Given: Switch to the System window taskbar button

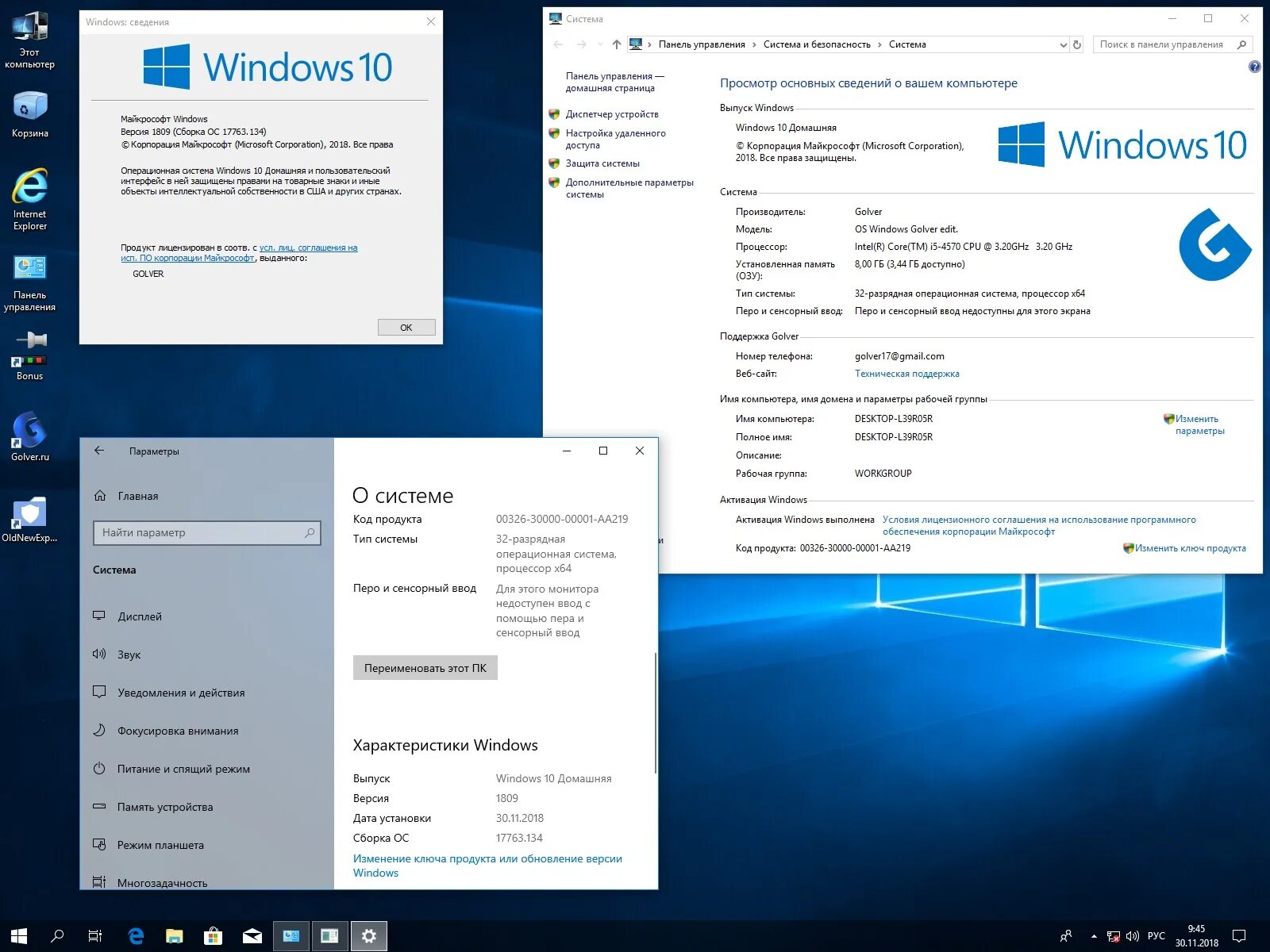Looking at the screenshot, I should (291, 936).
